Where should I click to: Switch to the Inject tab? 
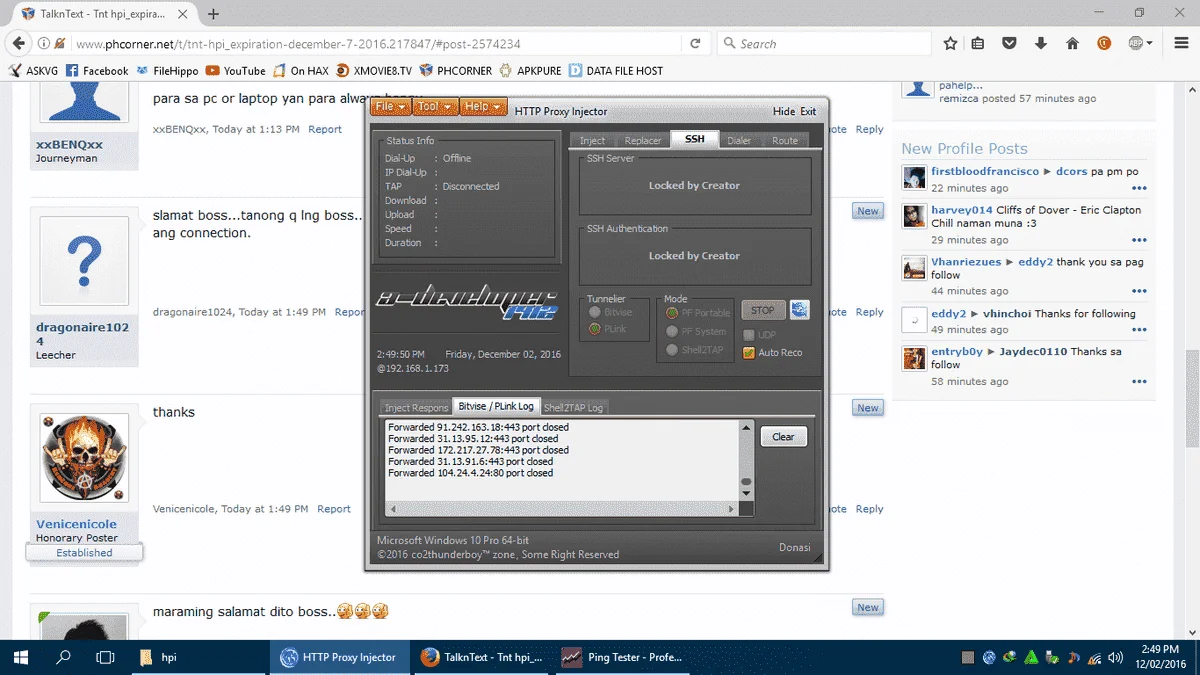click(x=592, y=141)
